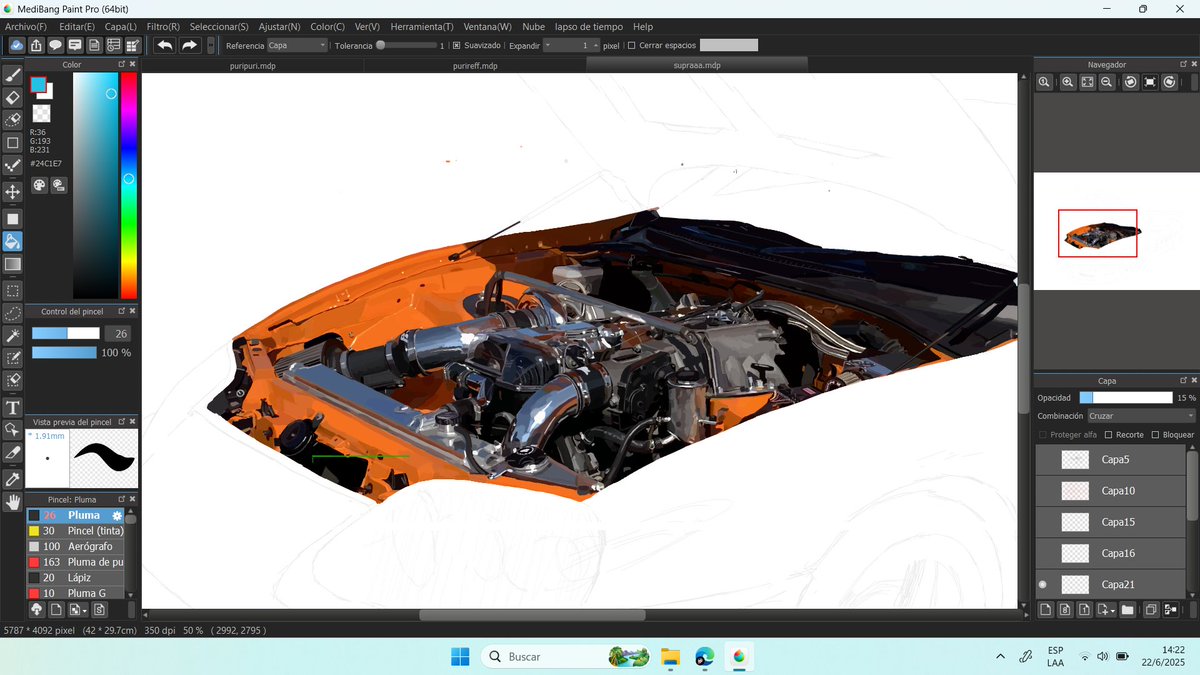Image resolution: width=1200 pixels, height=675 pixels.
Task: Switch to the purireff.mdp tab
Action: coord(475,65)
